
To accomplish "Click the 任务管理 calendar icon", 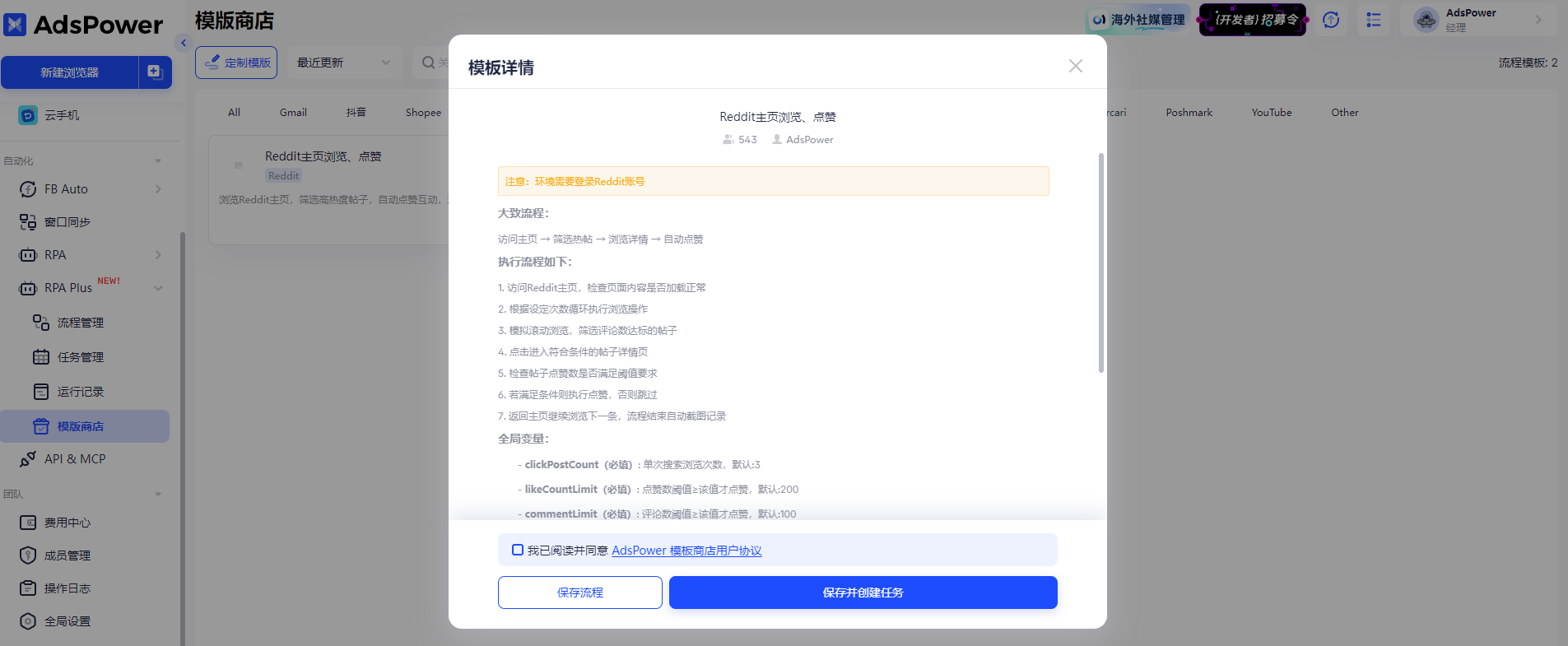I will coord(41,357).
